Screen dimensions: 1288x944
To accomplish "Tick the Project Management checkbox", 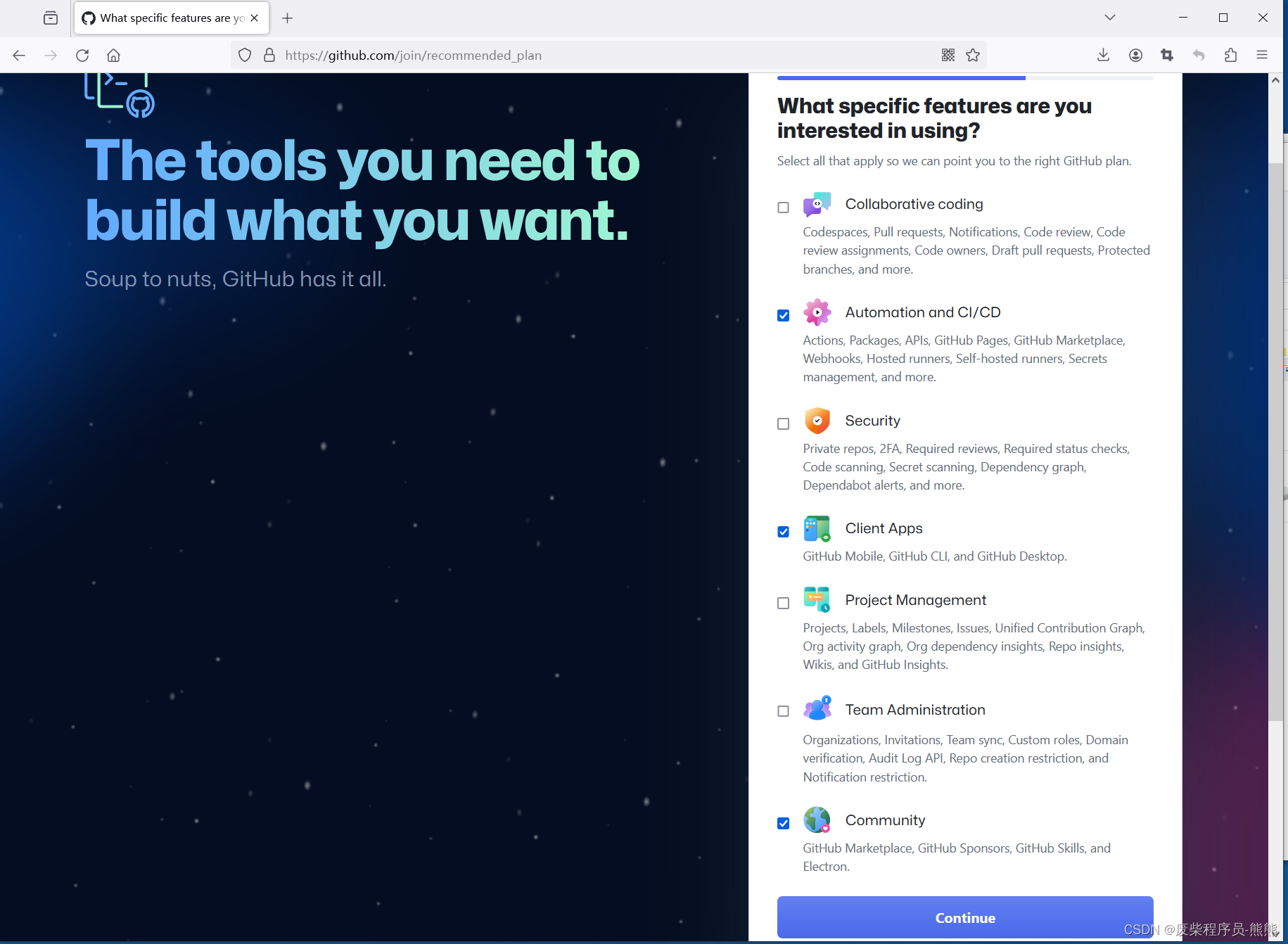I will (783, 604).
